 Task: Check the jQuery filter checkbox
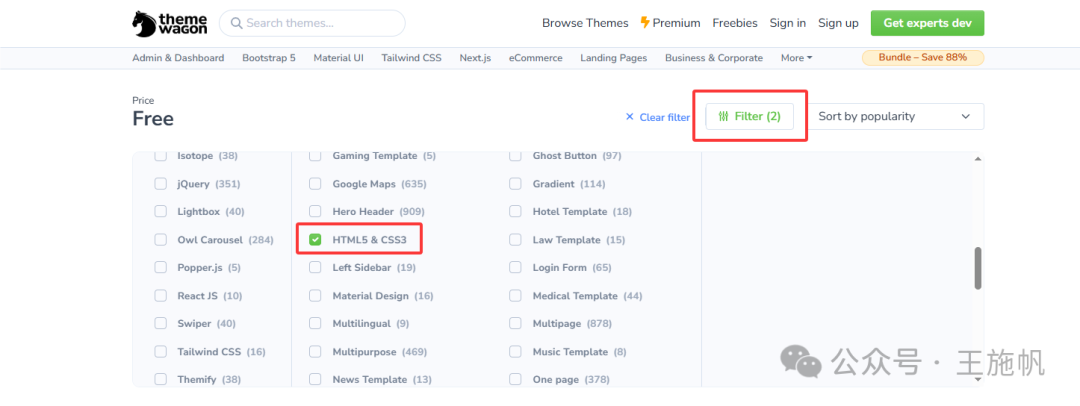160,184
